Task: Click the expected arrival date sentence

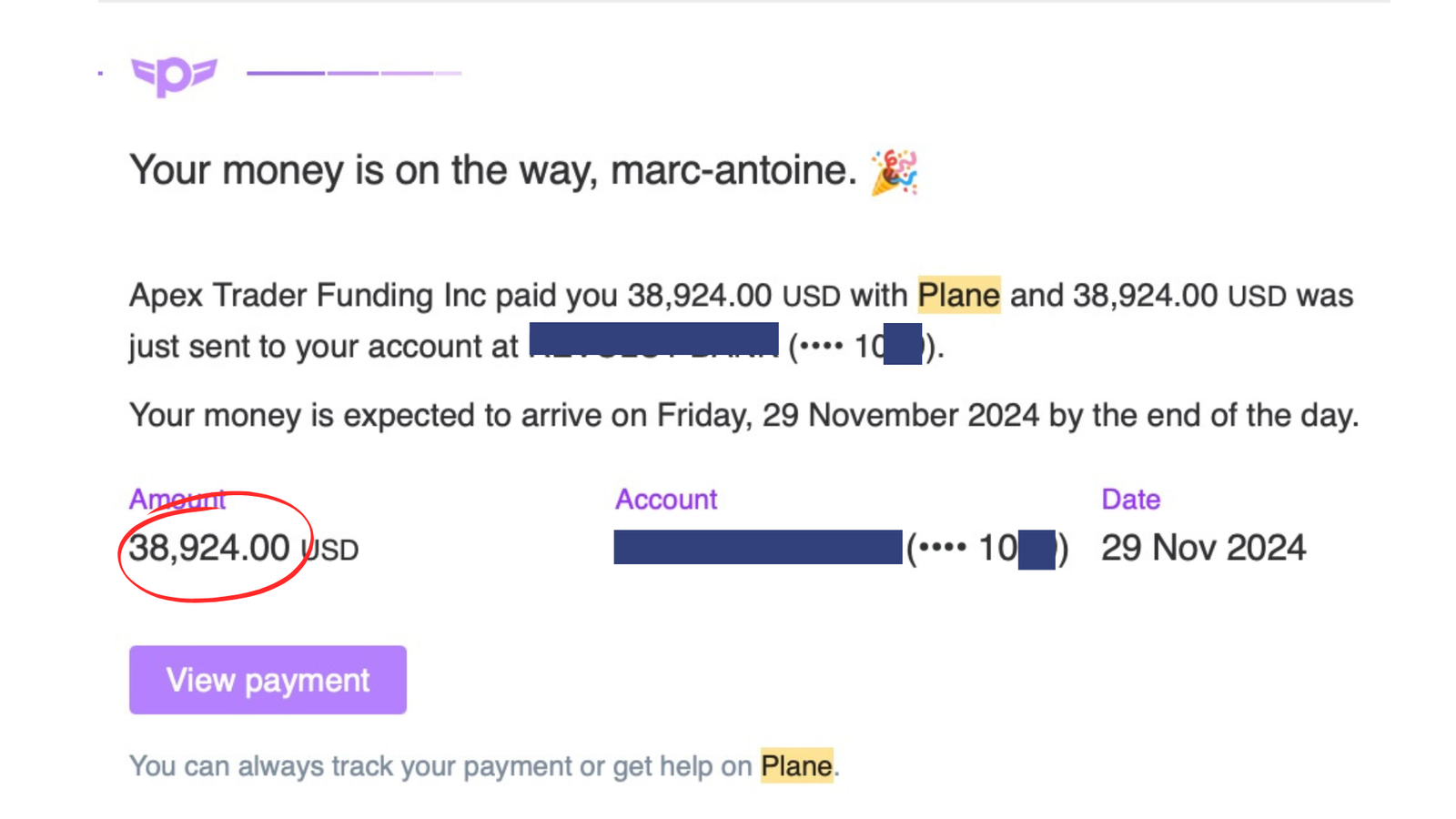Action: (x=743, y=416)
